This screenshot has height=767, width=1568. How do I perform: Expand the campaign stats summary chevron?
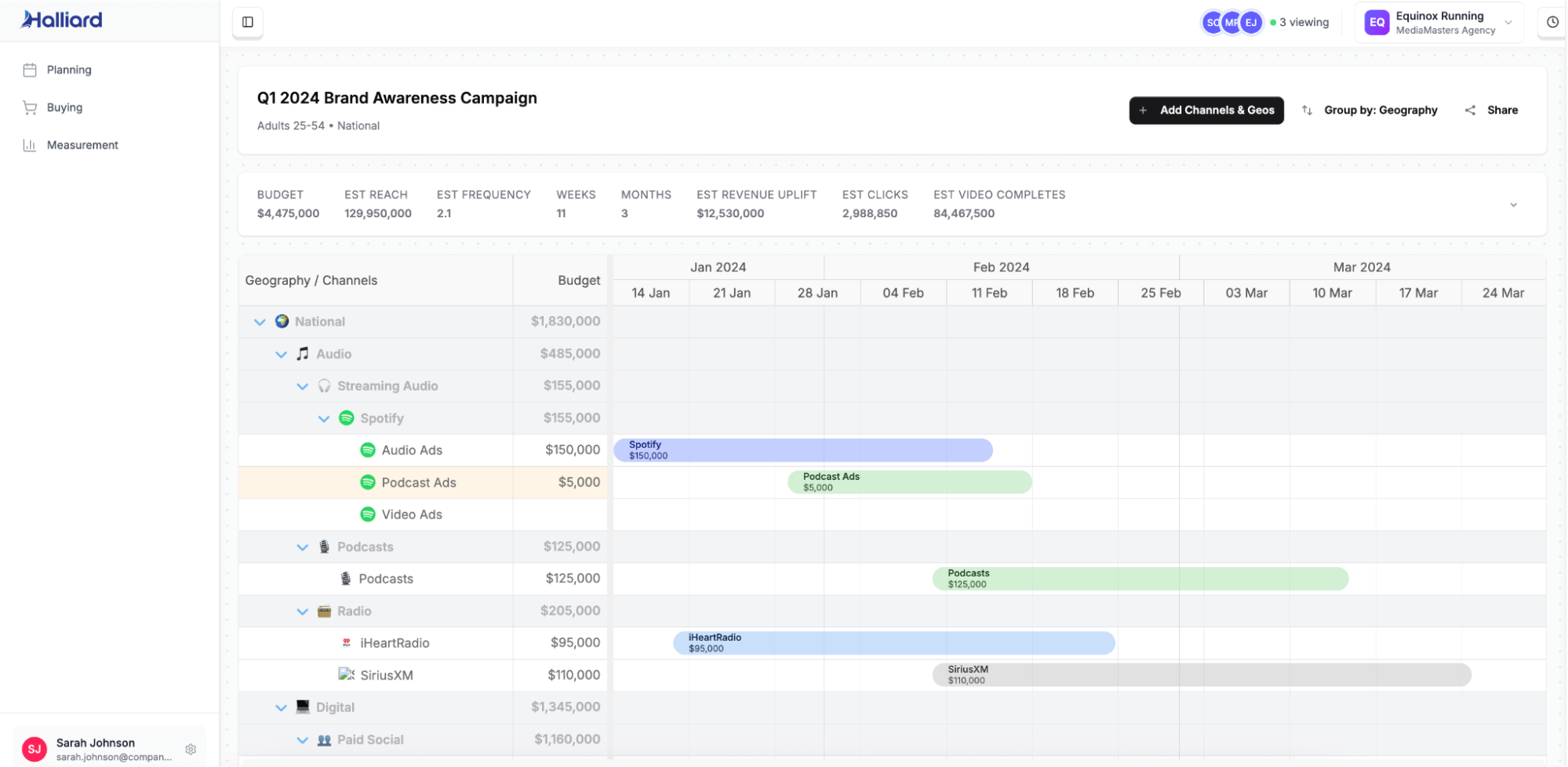[x=1513, y=205]
